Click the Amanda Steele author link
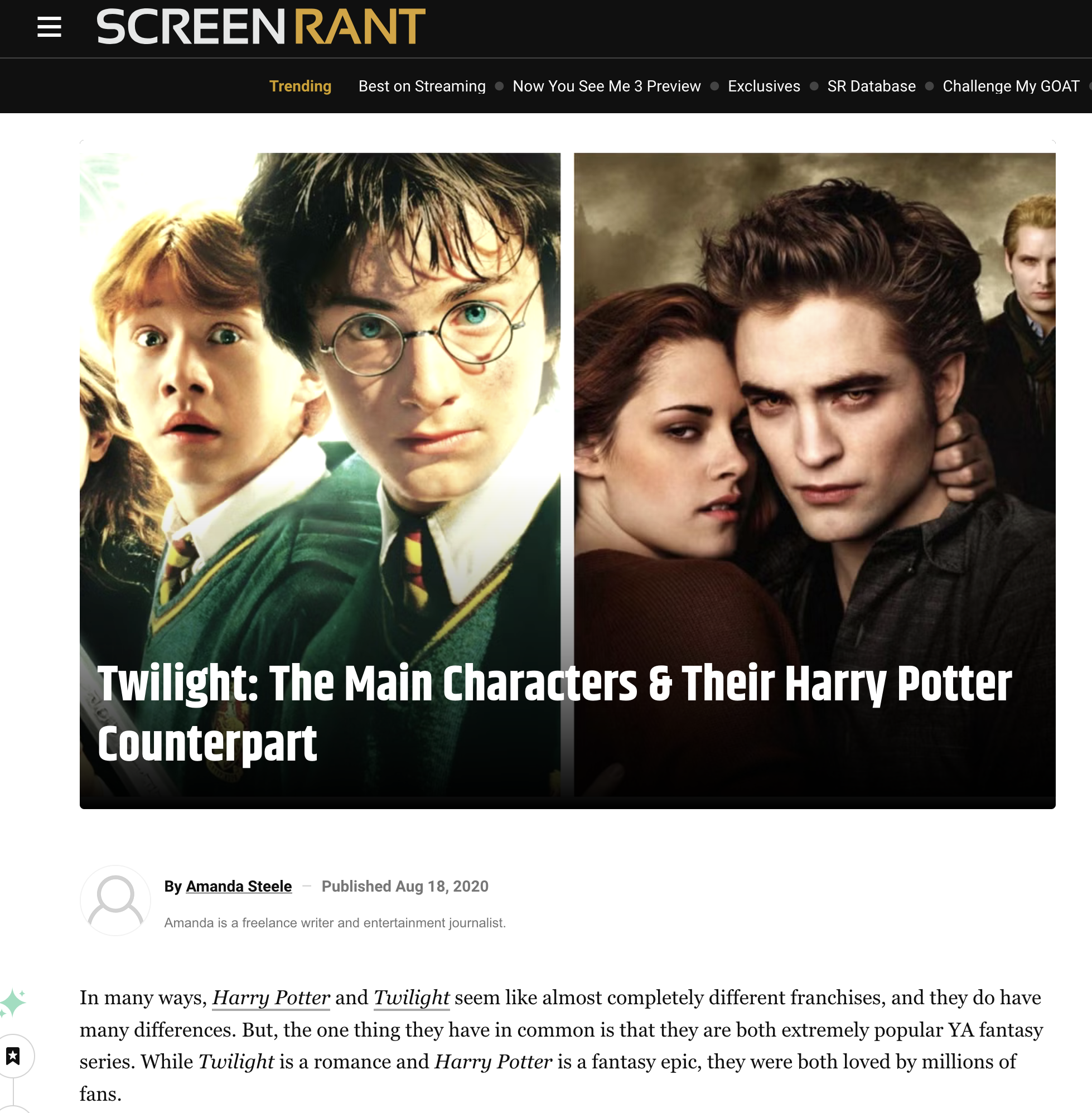This screenshot has height=1113, width=1092. [239, 887]
